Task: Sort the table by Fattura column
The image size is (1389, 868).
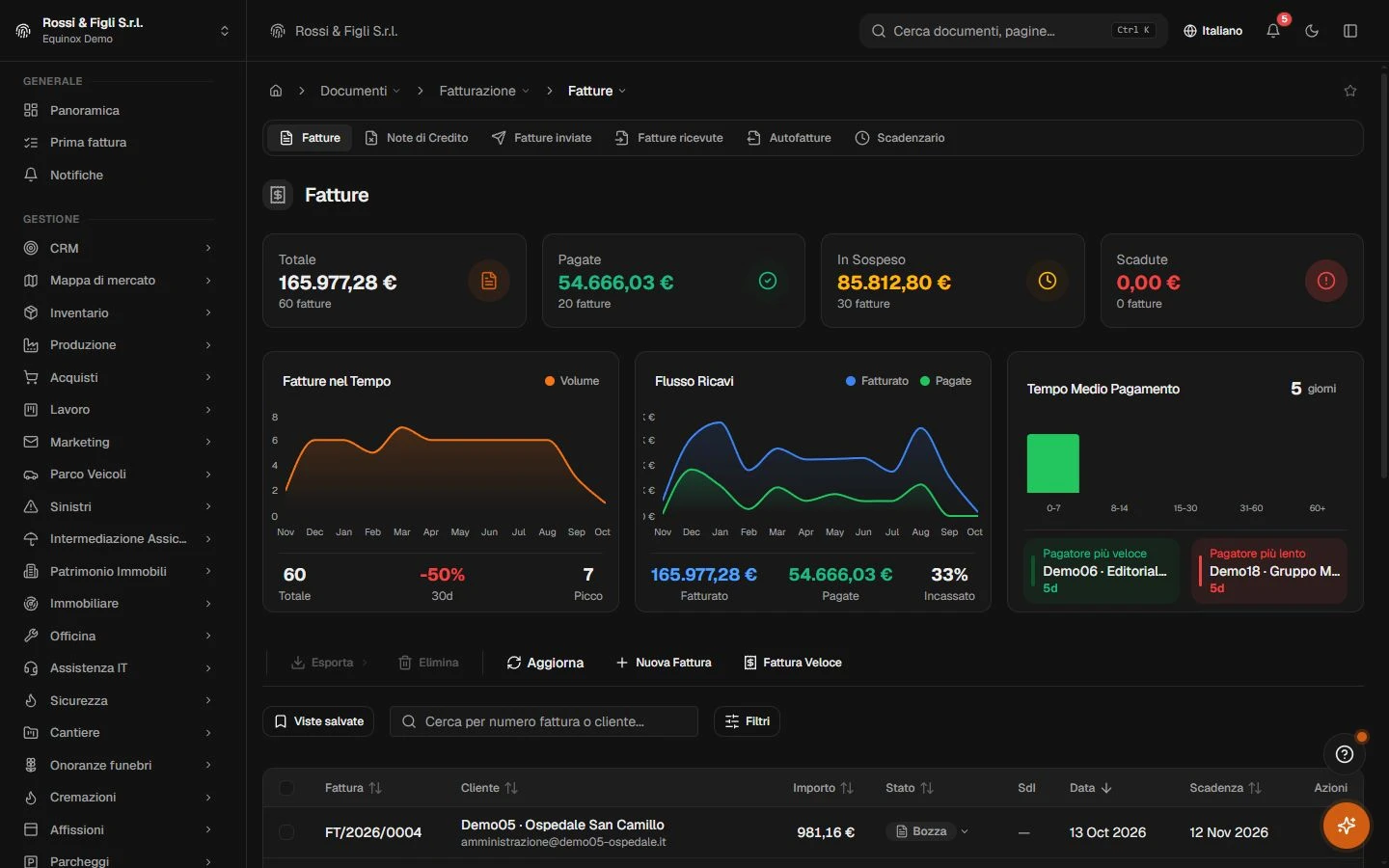Action: click(353, 788)
